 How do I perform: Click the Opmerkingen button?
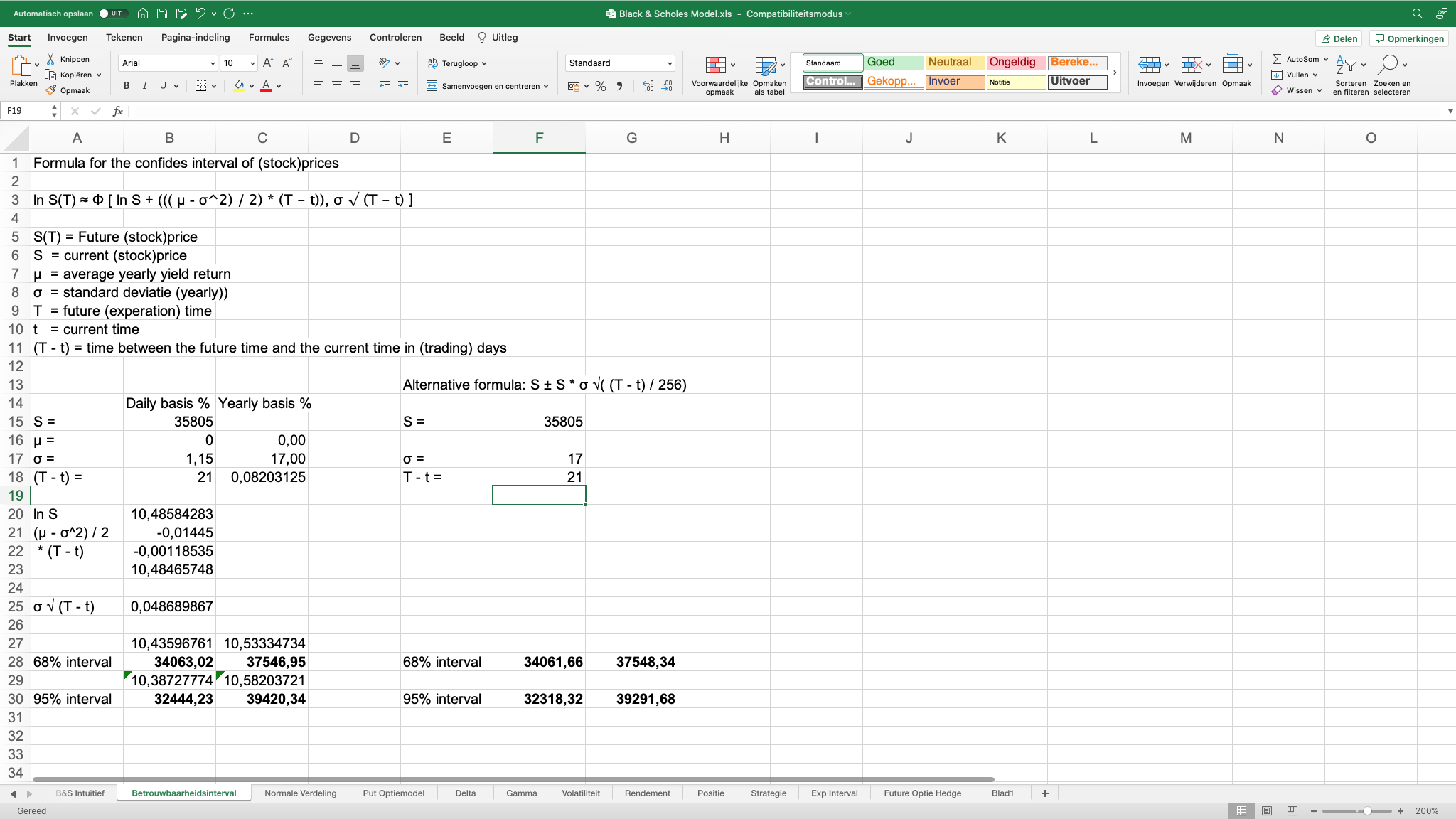[1409, 38]
